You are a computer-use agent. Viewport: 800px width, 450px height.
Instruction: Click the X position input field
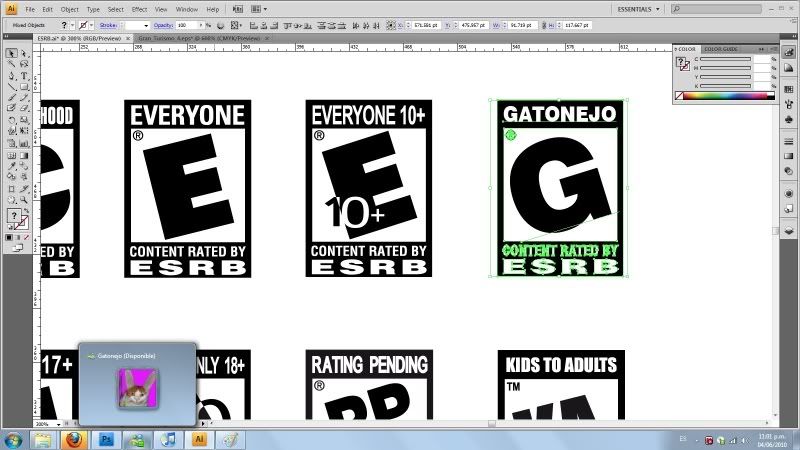click(426, 25)
